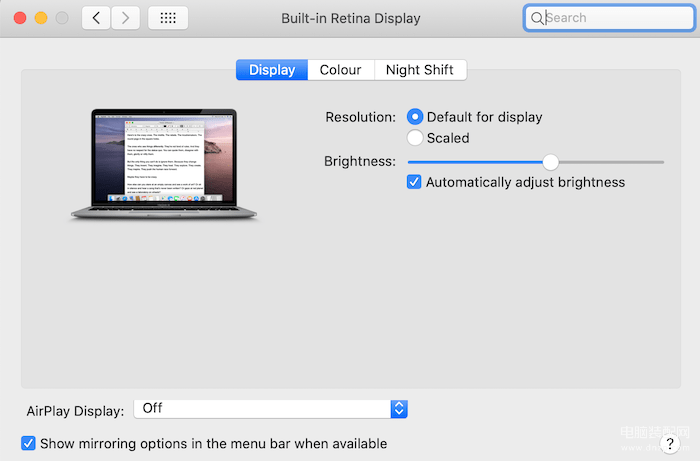Screen dimensions: 700x461
Task: Go back using the left chevron button
Action: [x=96, y=18]
